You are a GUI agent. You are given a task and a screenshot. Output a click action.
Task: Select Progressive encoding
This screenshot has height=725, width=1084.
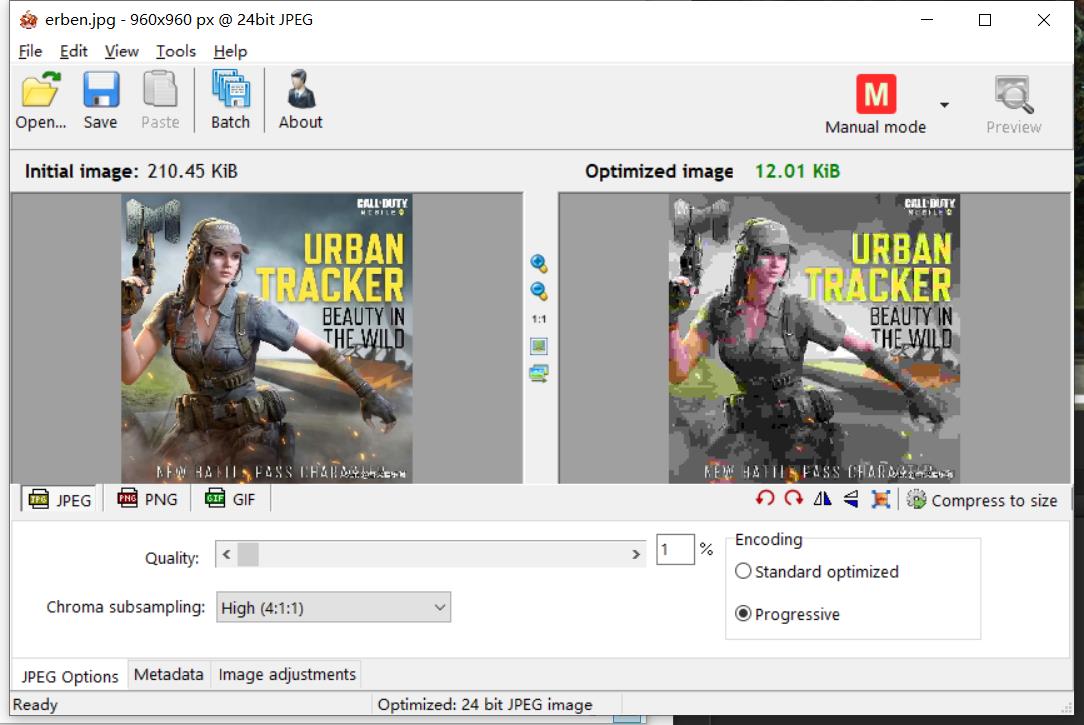click(x=787, y=614)
